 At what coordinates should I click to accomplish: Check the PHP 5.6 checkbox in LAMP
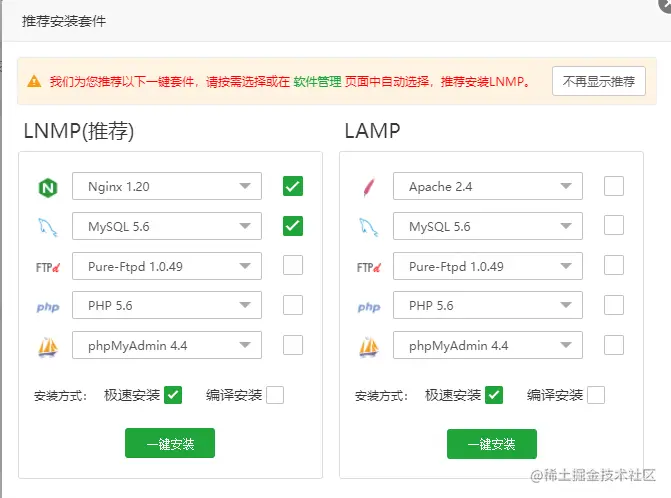pyautogui.click(x=614, y=305)
